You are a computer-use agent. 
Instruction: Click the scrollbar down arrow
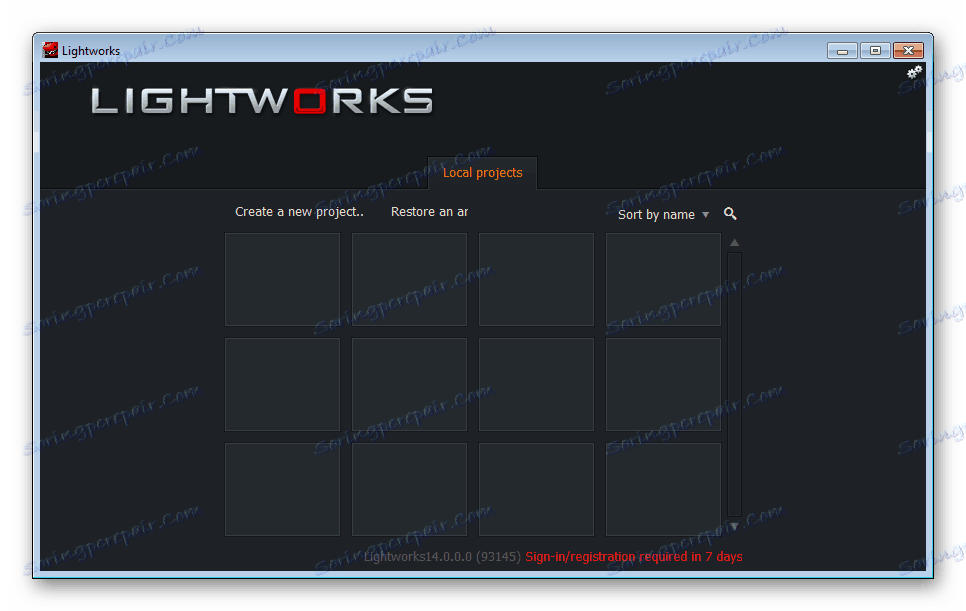pyautogui.click(x=734, y=526)
